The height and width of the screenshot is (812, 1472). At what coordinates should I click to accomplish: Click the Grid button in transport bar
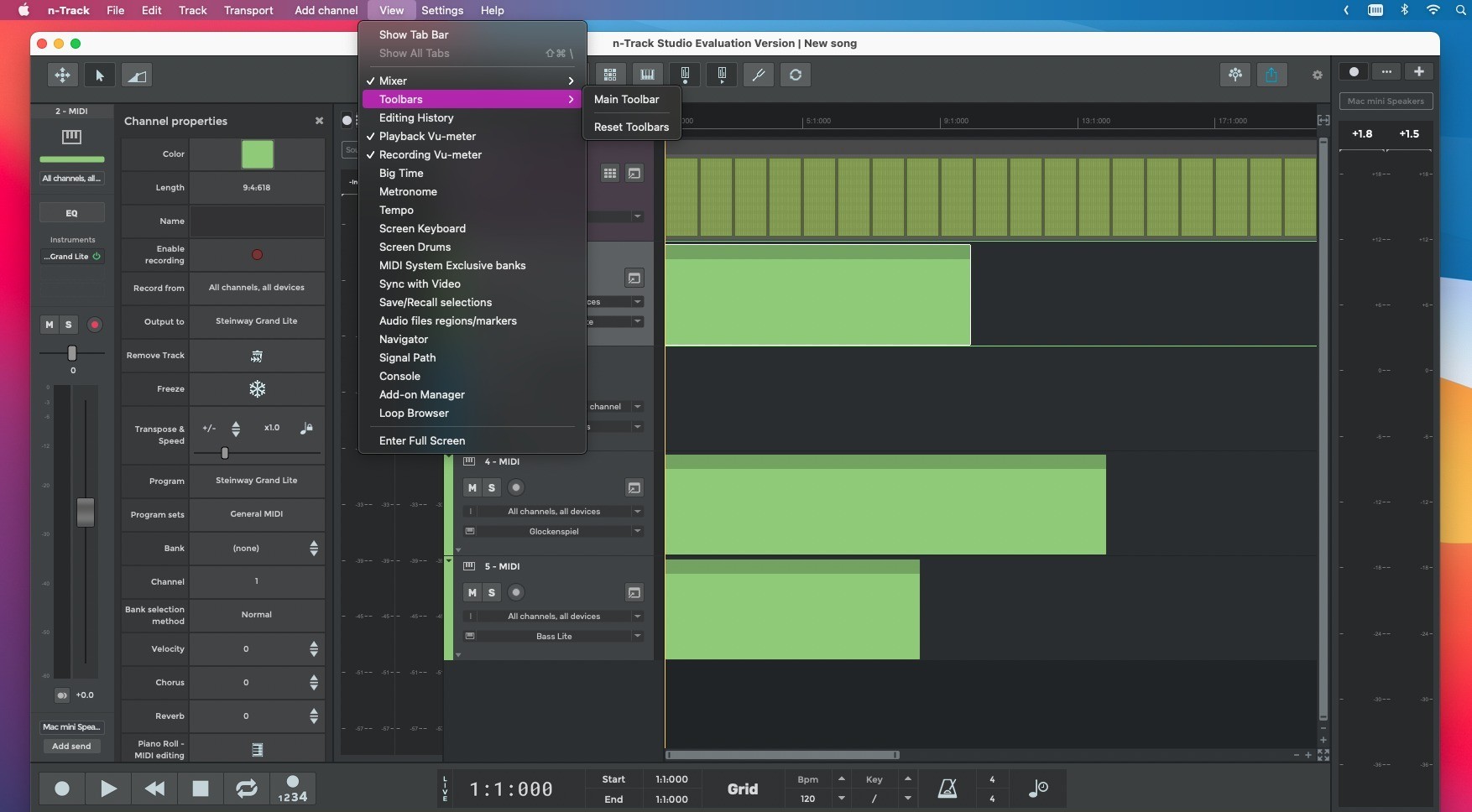pos(742,789)
